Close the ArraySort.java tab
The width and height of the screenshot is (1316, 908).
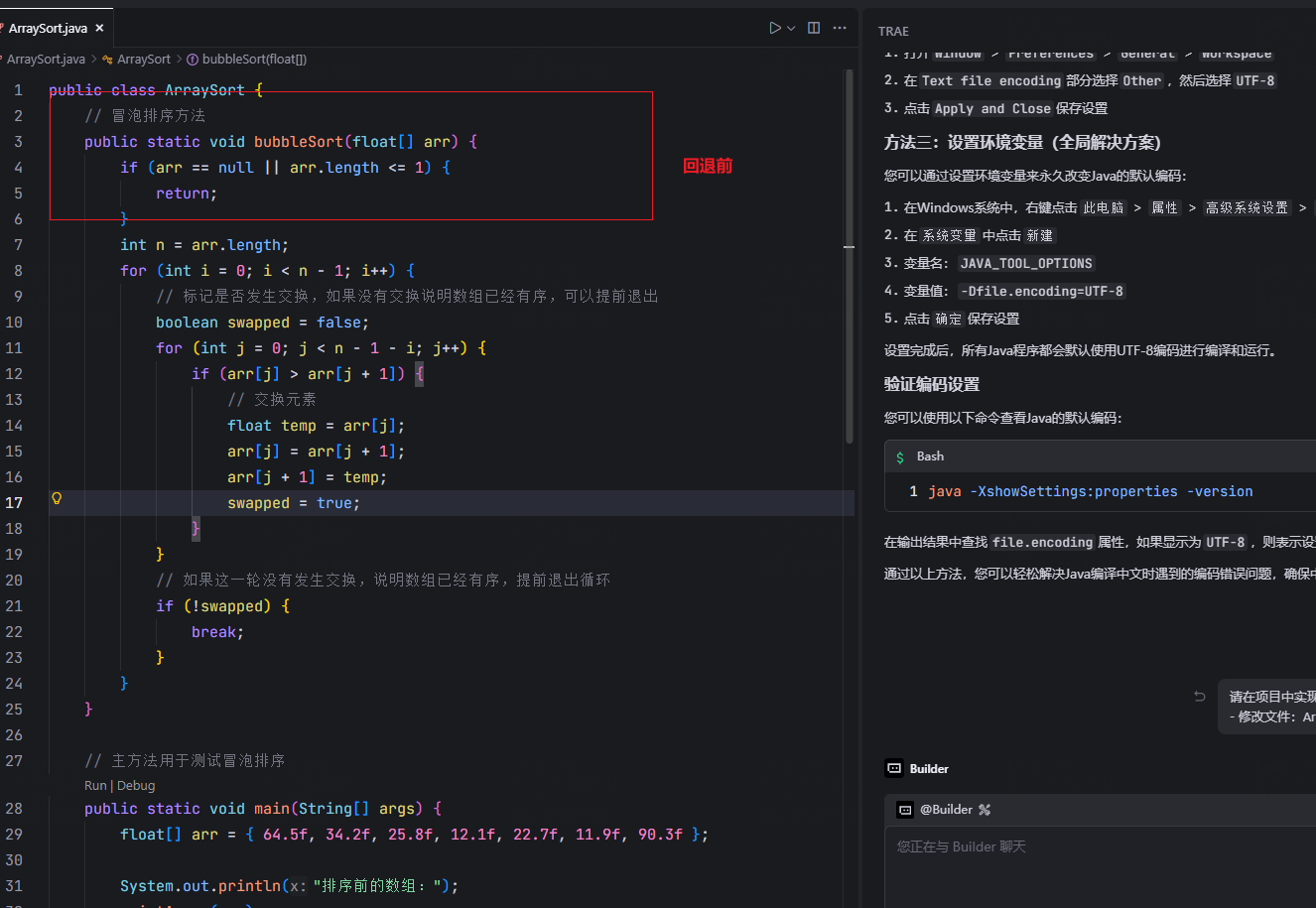coord(99,29)
